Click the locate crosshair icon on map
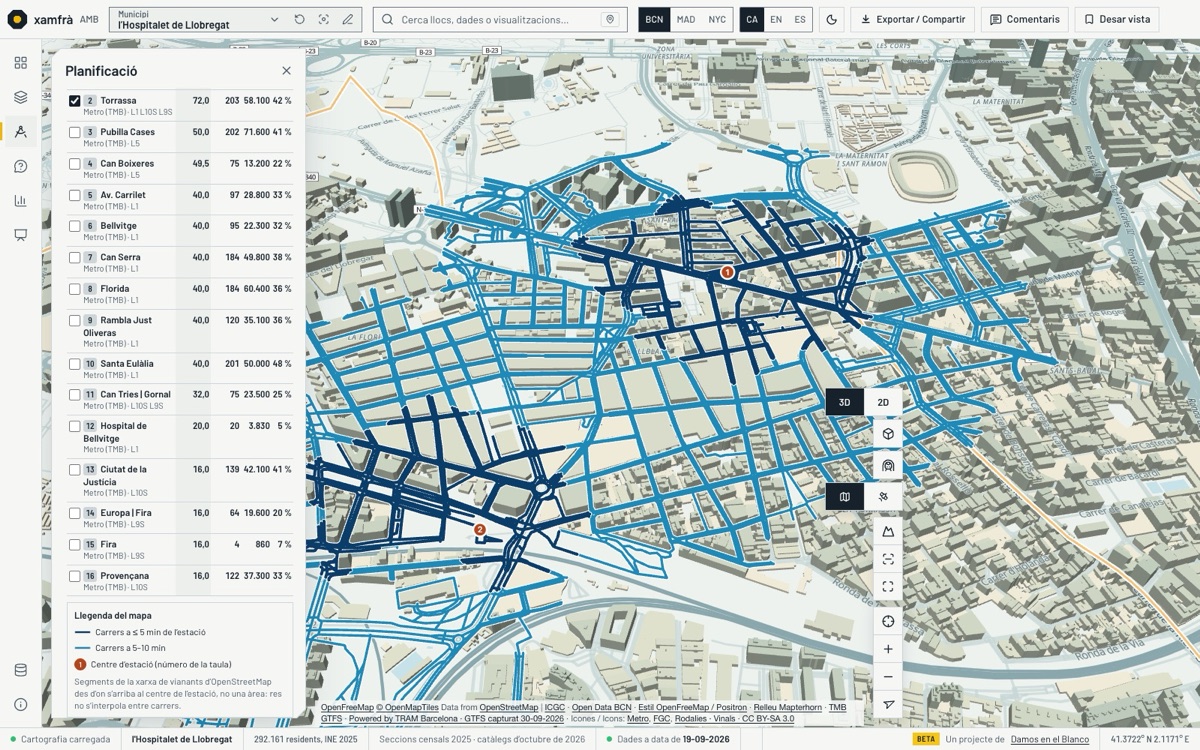Viewport: 1200px width, 750px height. click(x=888, y=621)
